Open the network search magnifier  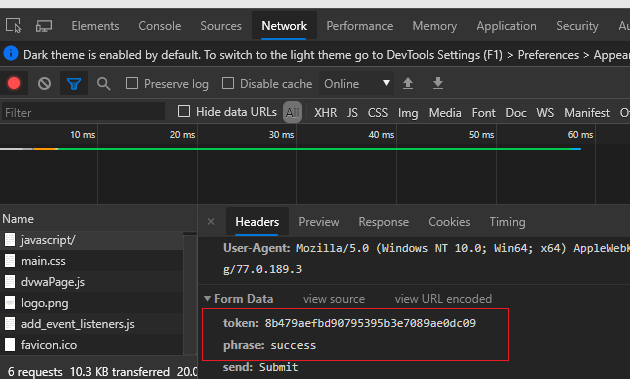pos(103,84)
